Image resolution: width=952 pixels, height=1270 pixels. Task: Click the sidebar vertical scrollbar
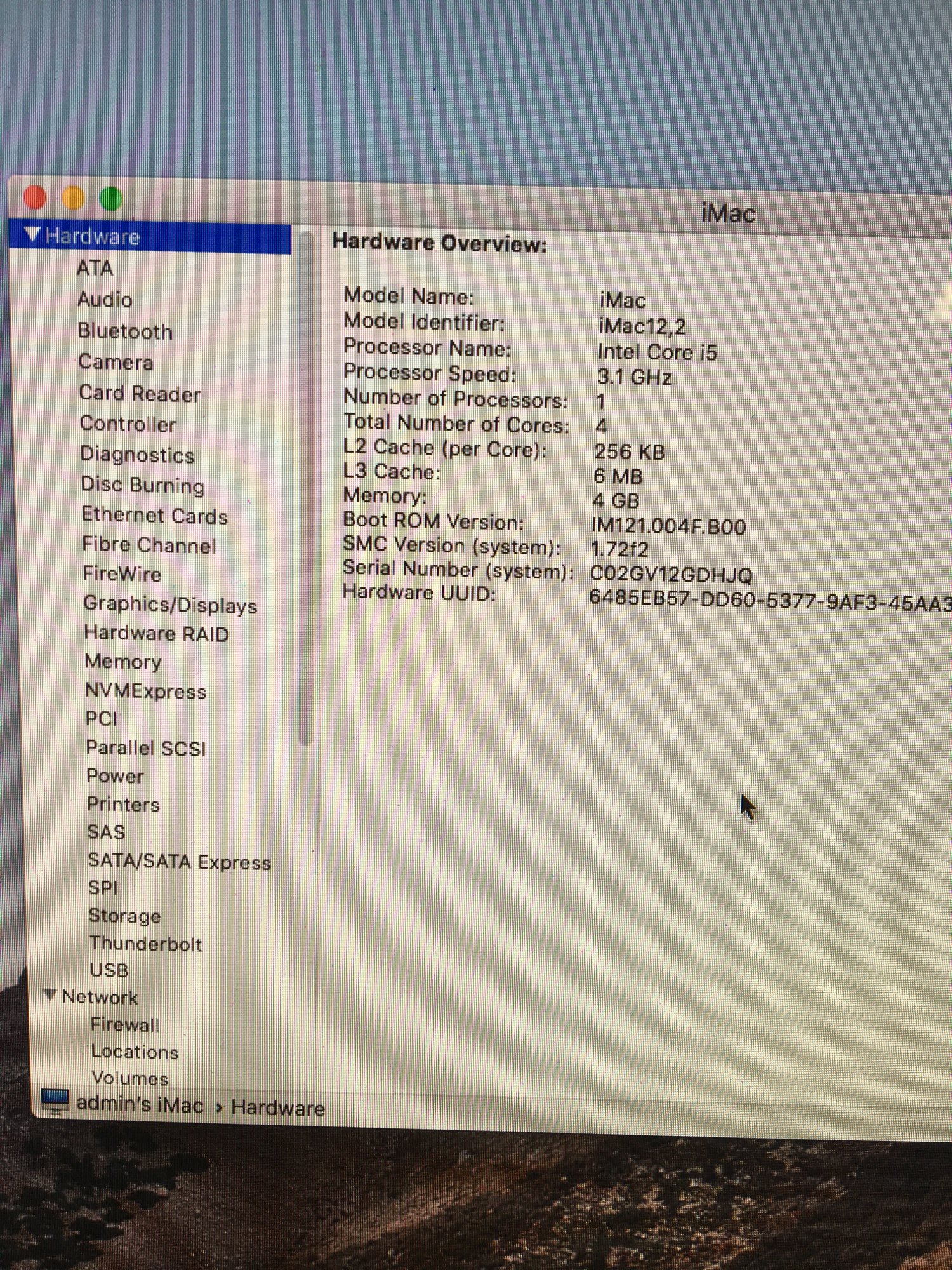(x=307, y=489)
